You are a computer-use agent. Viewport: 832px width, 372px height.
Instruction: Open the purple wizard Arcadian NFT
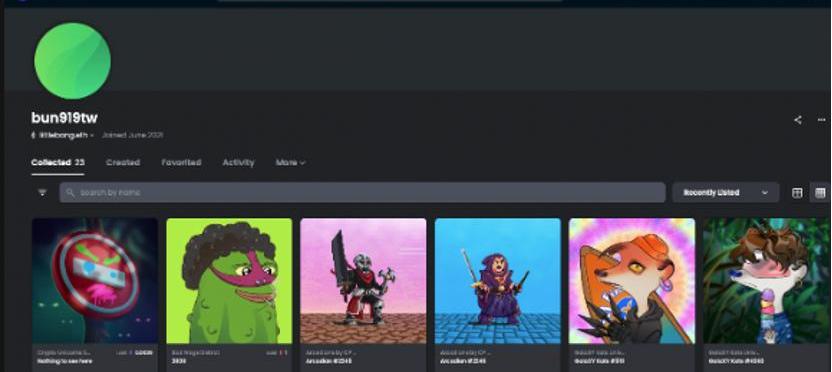pos(498,281)
